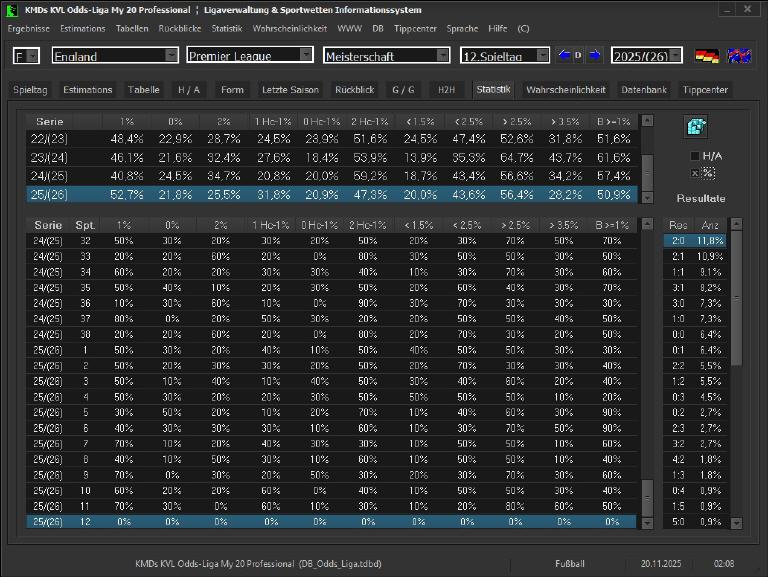768x577 pixels.
Task: Toggle the percent (%) checkbox
Action: click(x=696, y=173)
